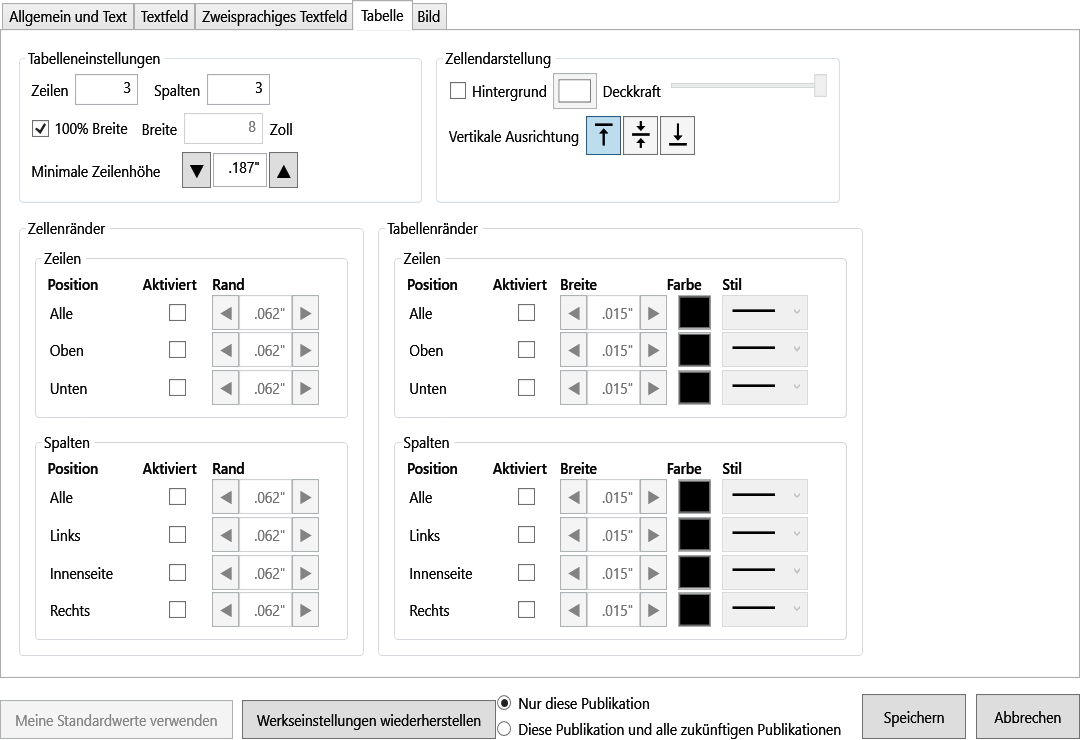Increase cell margin for columns Innenseite
This screenshot has height=740, width=1080.
(x=305, y=573)
